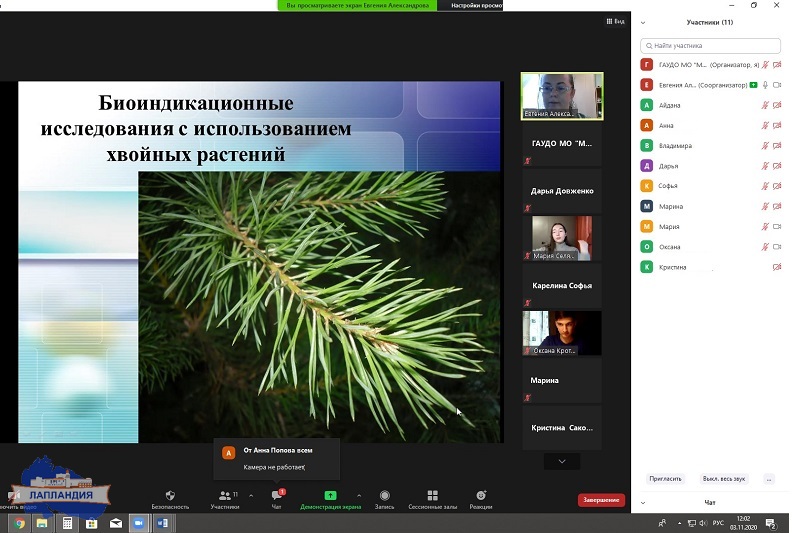
Task: Show hidden tray icons arrow
Action: (x=679, y=523)
